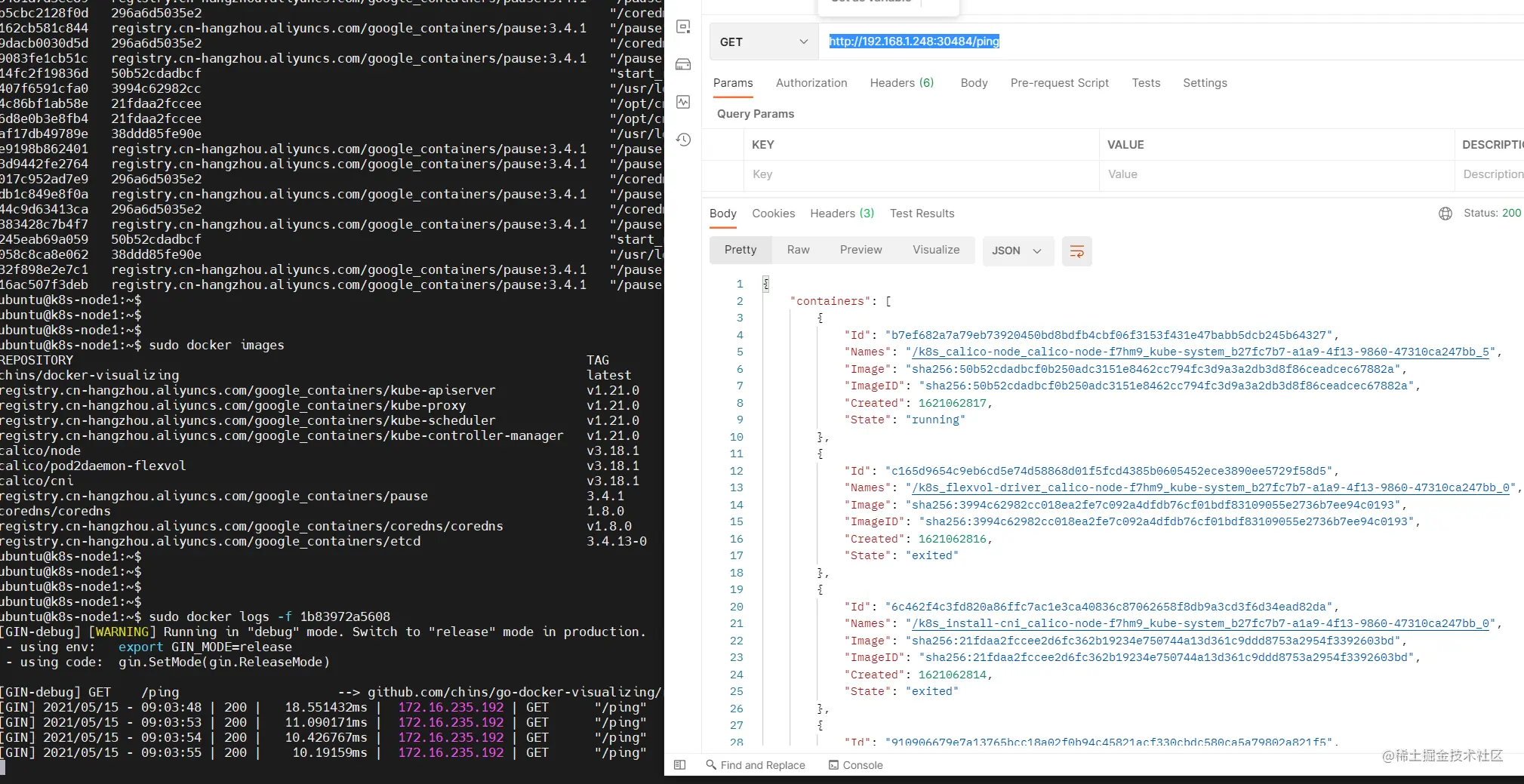Click 'sudo docker images' command in terminal

click(x=217, y=345)
